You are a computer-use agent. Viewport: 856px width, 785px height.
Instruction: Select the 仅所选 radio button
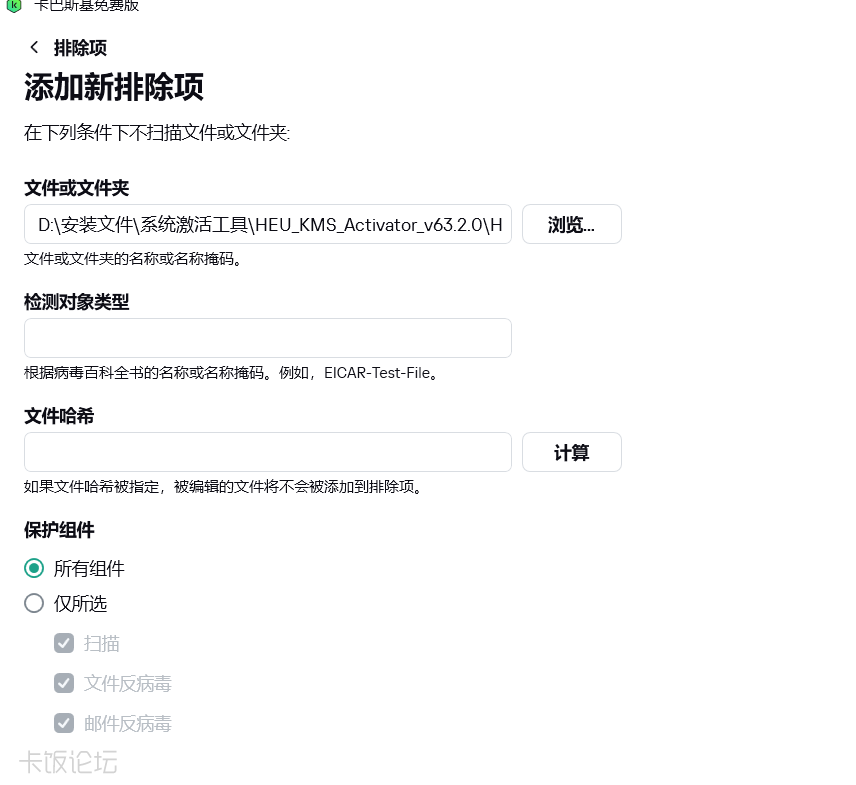34,603
